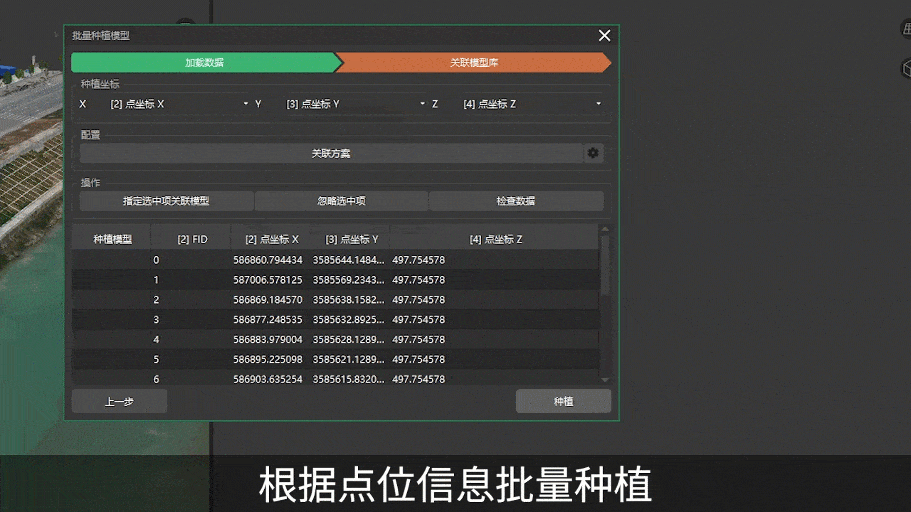Switch to the 加载数据 step tab

[204, 63]
